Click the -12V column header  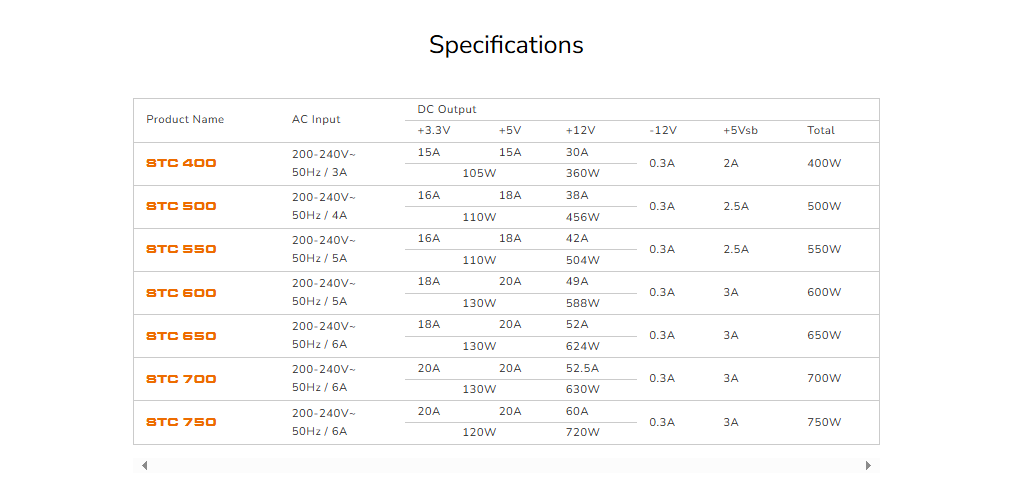(x=663, y=130)
